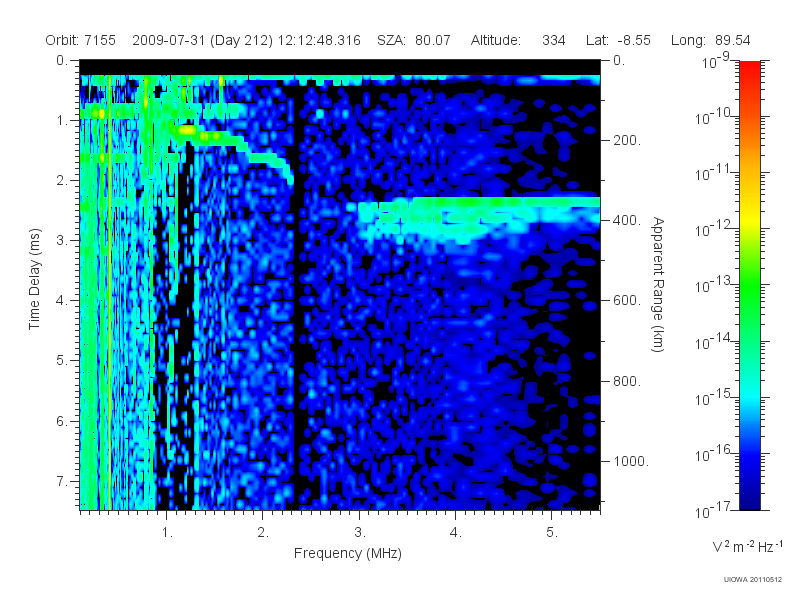Click the "1." tick on frequency axis
Viewport: 800px width, 600px height.
(x=167, y=533)
